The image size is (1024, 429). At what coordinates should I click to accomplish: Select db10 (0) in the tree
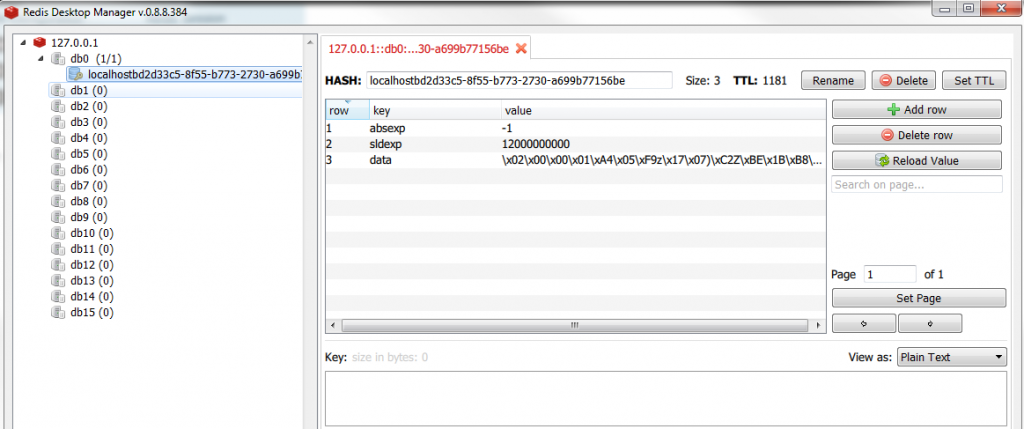92,233
